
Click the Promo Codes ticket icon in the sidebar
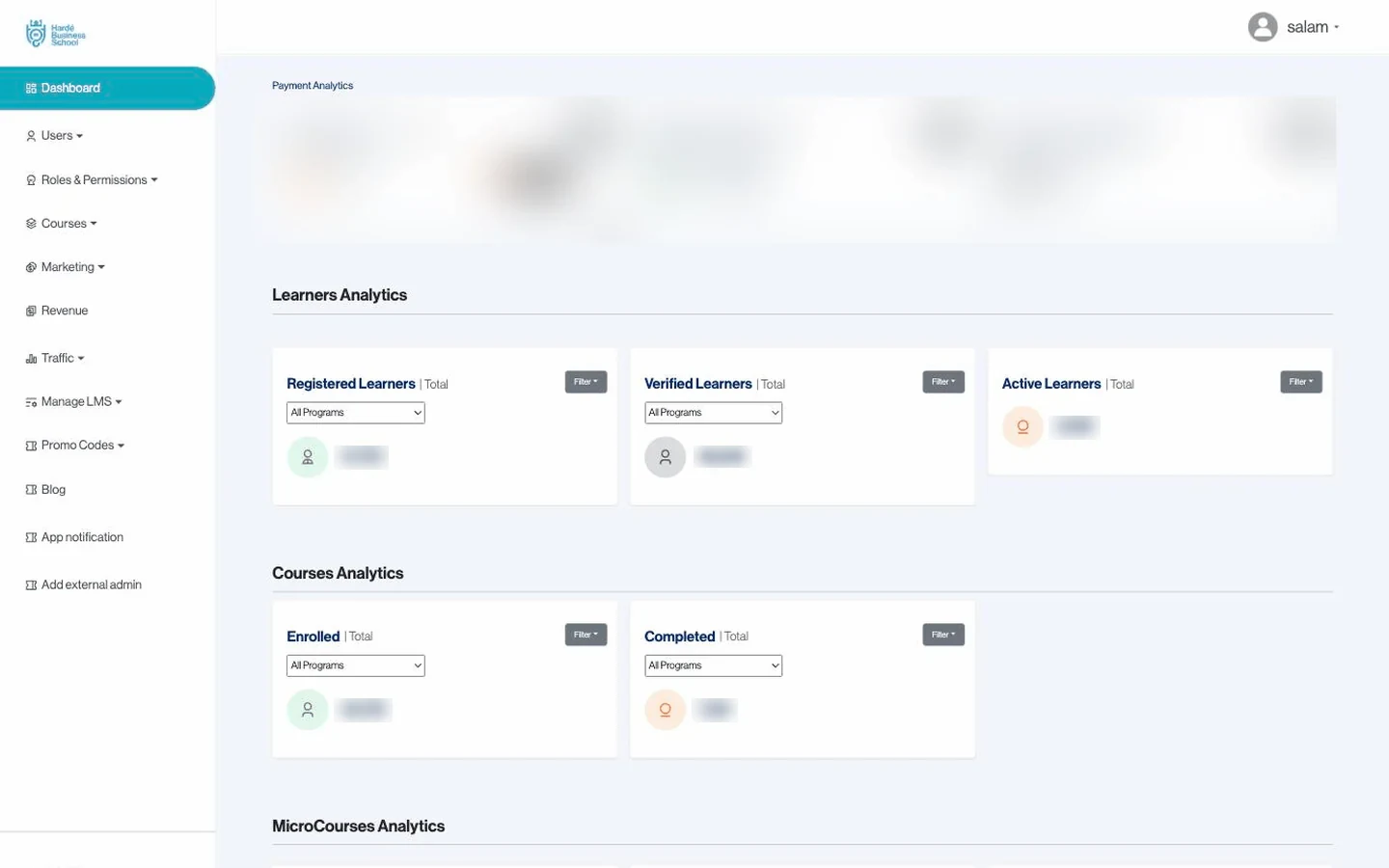31,446
